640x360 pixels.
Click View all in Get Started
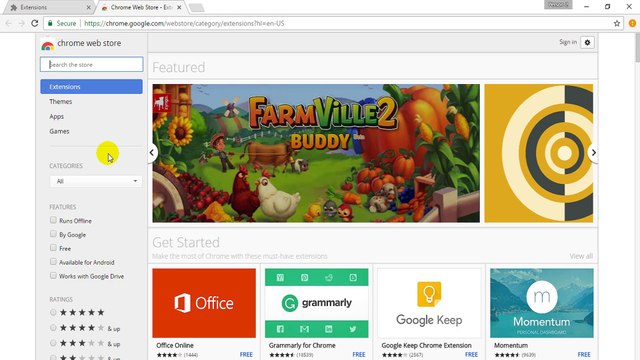[581, 256]
